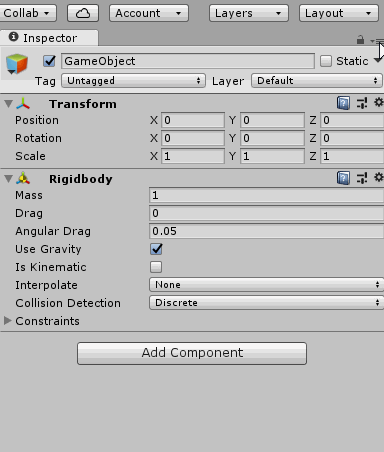Image resolution: width=384 pixels, height=452 pixels.
Task: Click the Position Z field
Action: 352,120
